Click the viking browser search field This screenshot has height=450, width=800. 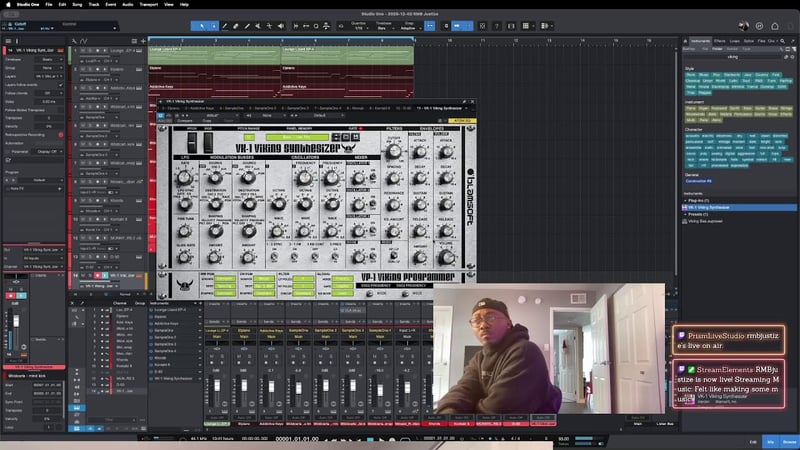coord(733,57)
